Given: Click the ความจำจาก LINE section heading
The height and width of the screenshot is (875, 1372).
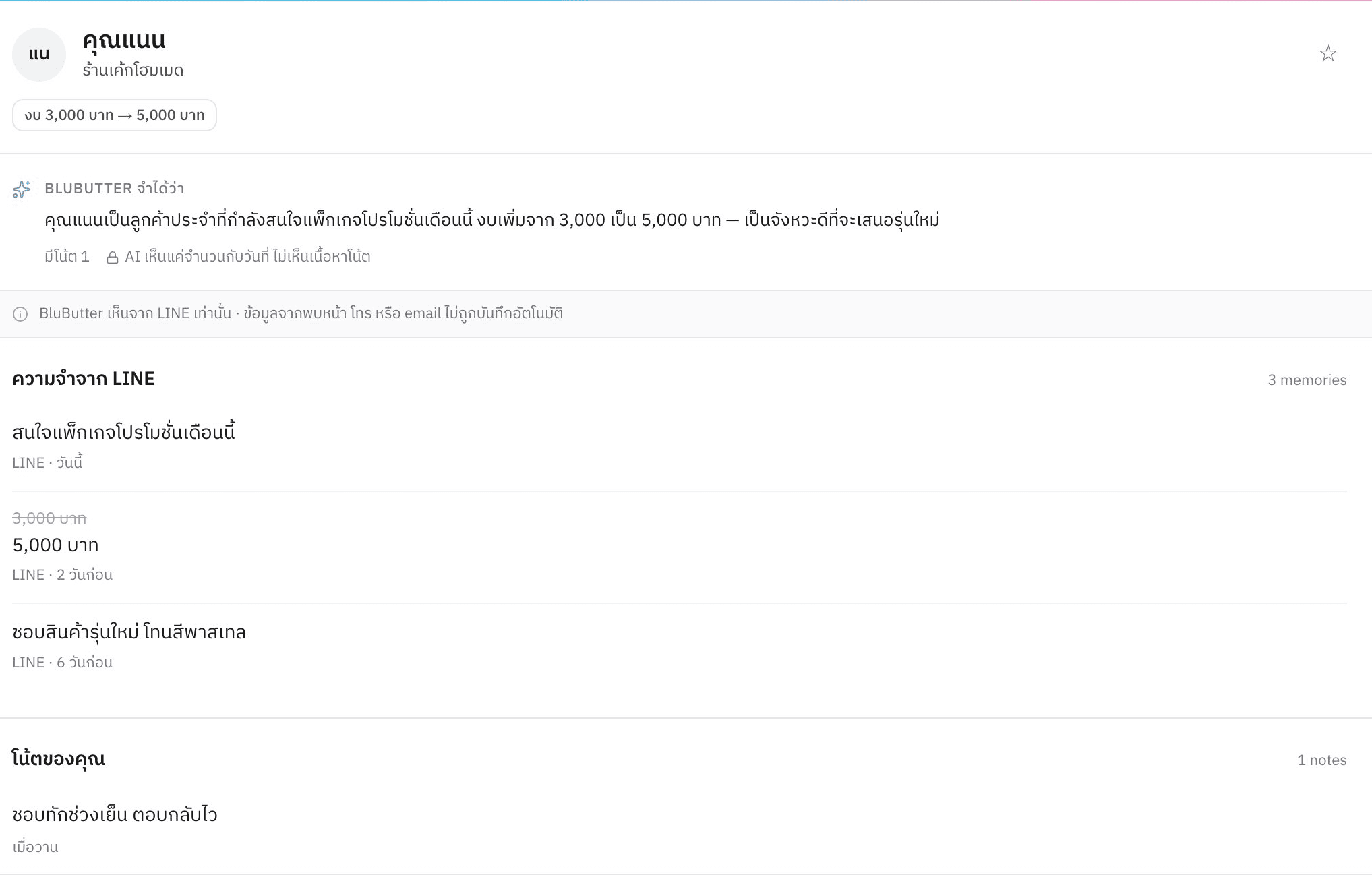Looking at the screenshot, I should 84,379.
